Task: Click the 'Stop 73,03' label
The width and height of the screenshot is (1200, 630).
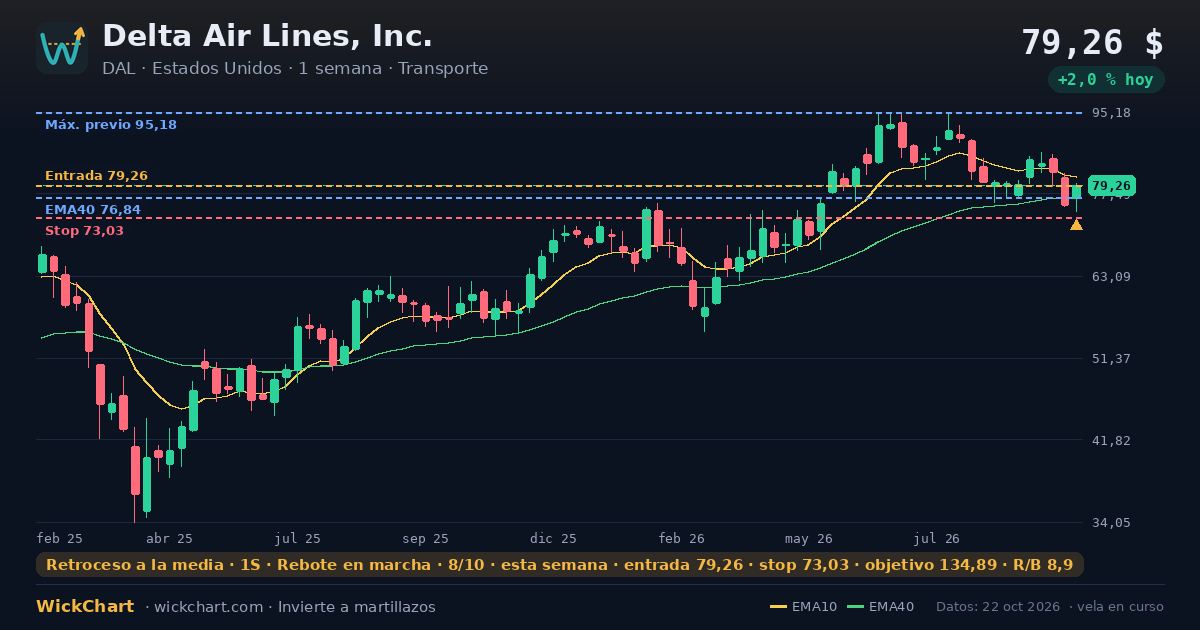Action: pyautogui.click(x=84, y=231)
